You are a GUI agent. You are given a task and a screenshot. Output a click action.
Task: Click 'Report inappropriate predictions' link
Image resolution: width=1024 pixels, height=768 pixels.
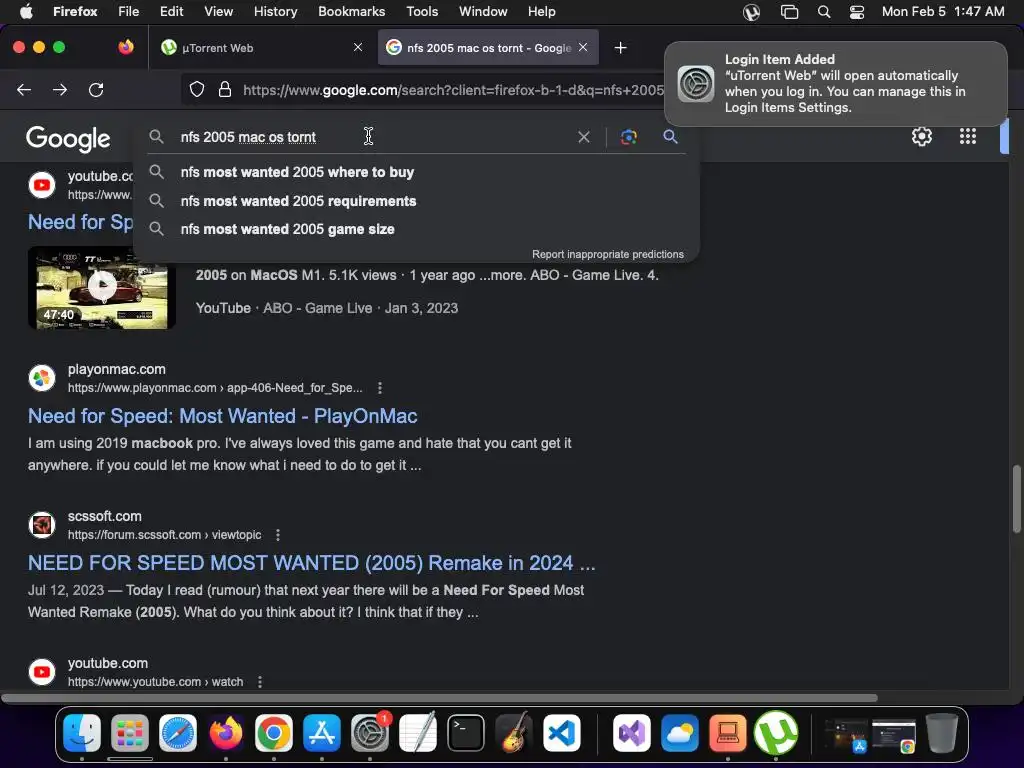click(607, 254)
